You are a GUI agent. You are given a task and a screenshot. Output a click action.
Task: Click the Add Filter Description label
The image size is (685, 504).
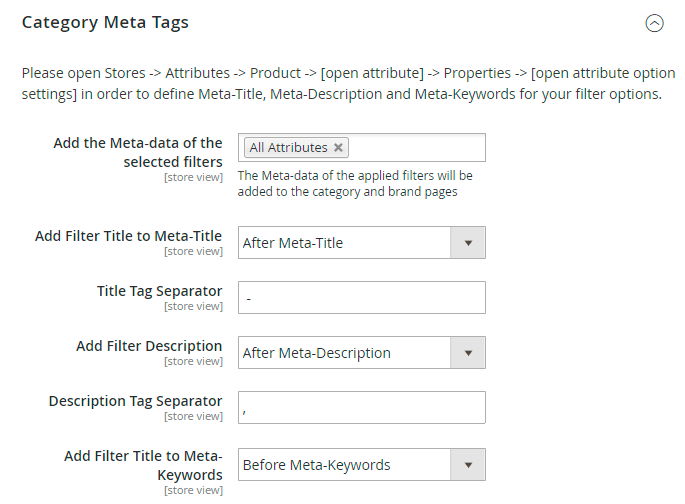tap(149, 346)
